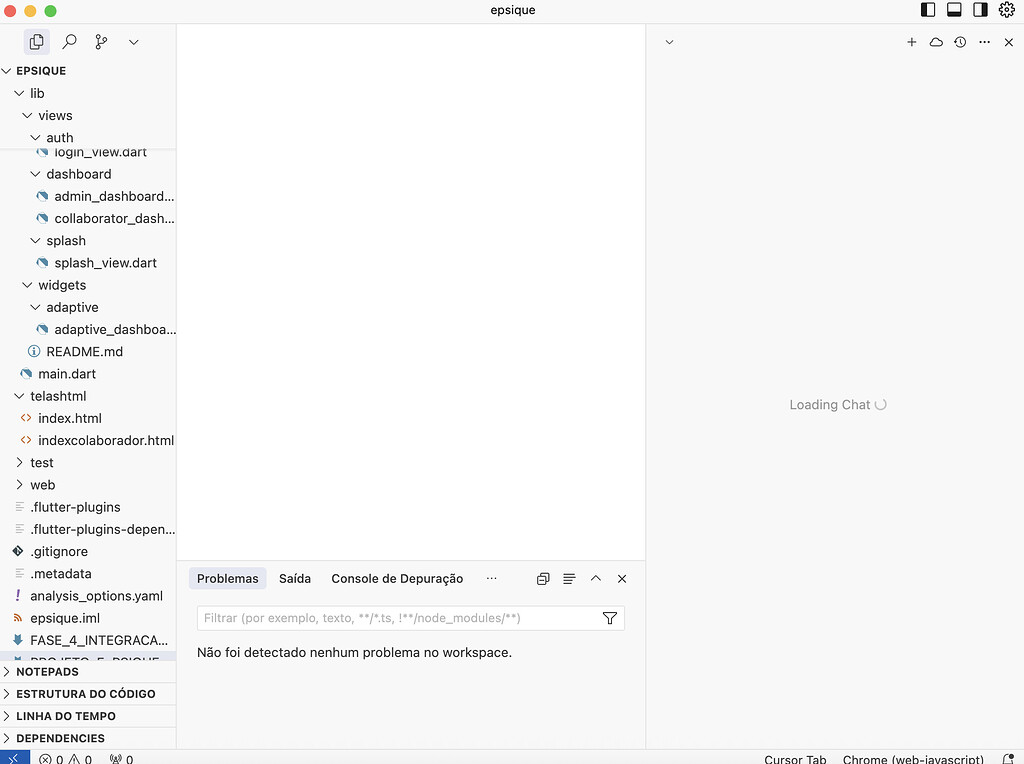Start a new chat with the plus icon
Image resolution: width=1024 pixels, height=764 pixels.
tap(911, 42)
